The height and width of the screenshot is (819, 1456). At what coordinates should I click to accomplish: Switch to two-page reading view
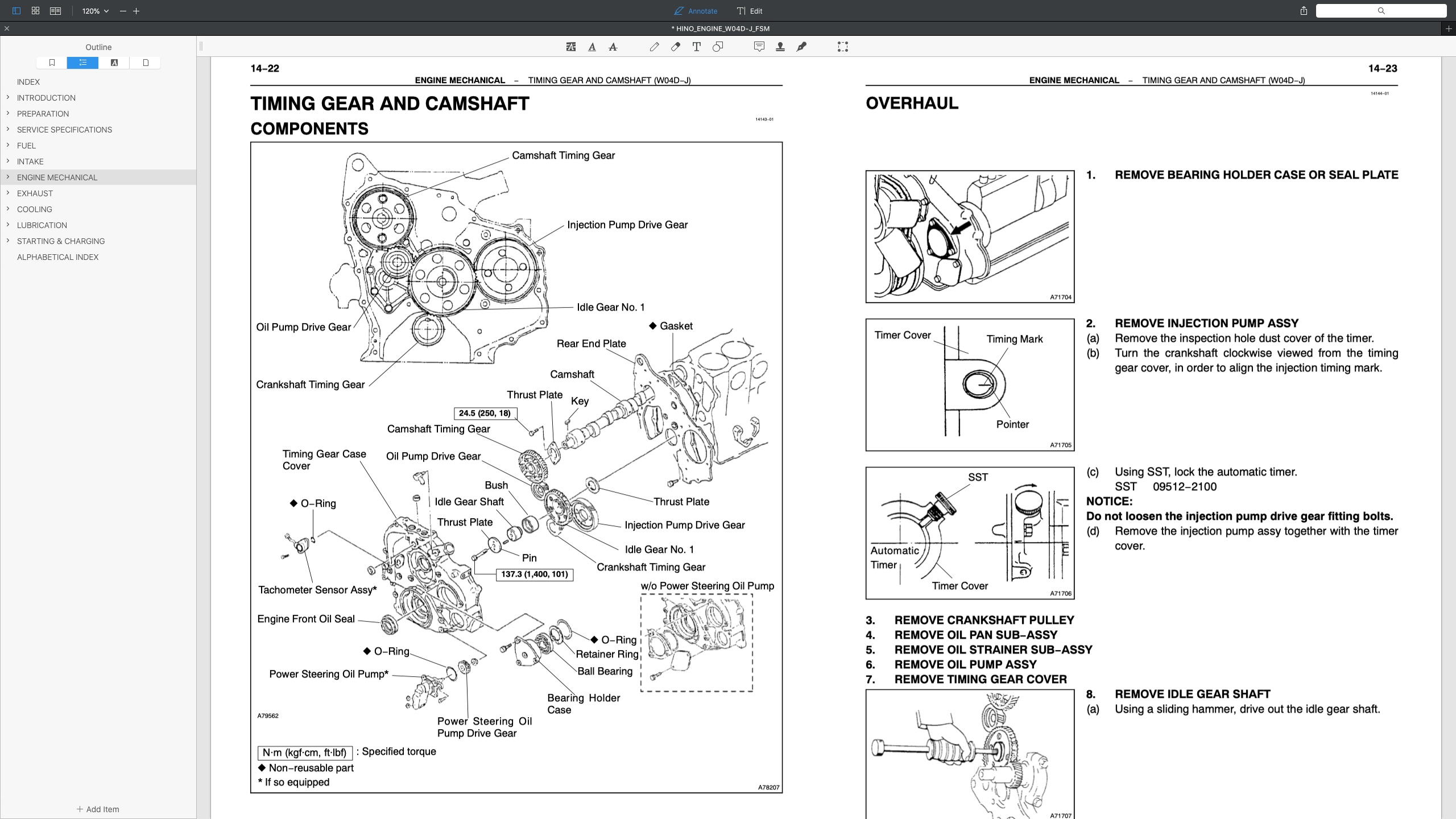[x=55, y=11]
